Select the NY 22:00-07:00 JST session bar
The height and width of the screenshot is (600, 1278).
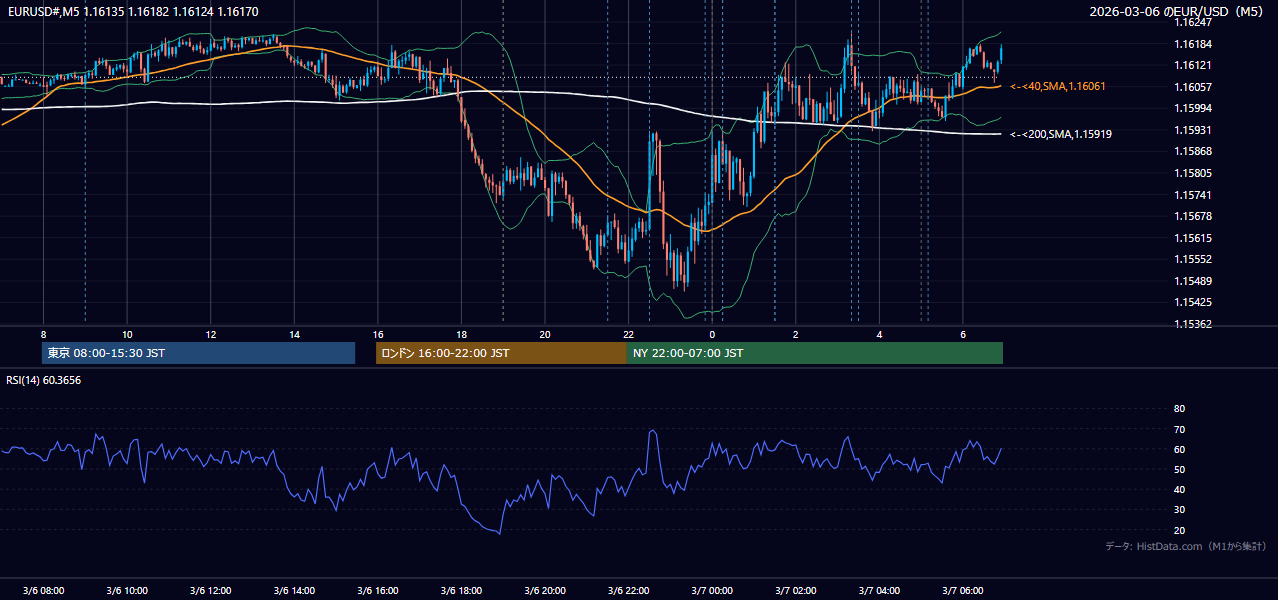(815, 353)
